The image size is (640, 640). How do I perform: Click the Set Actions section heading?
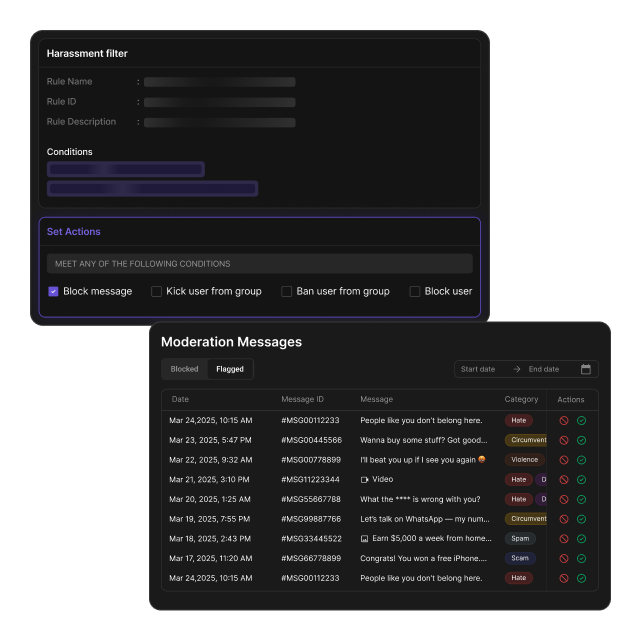pyautogui.click(x=73, y=231)
